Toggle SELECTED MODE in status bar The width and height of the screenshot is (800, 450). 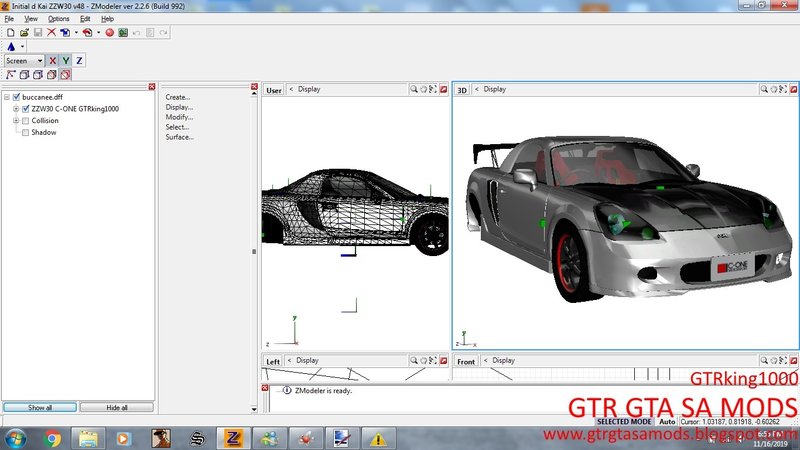pos(624,422)
